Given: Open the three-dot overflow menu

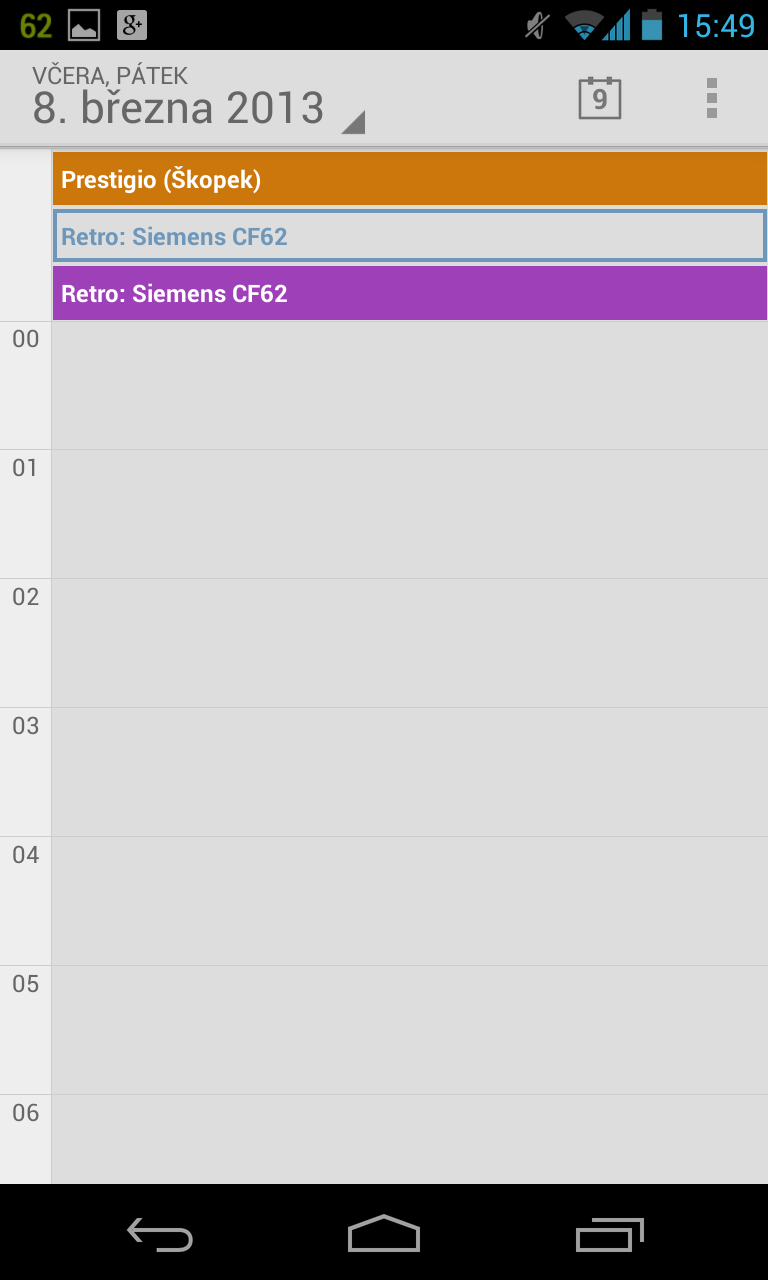Looking at the screenshot, I should coord(711,98).
